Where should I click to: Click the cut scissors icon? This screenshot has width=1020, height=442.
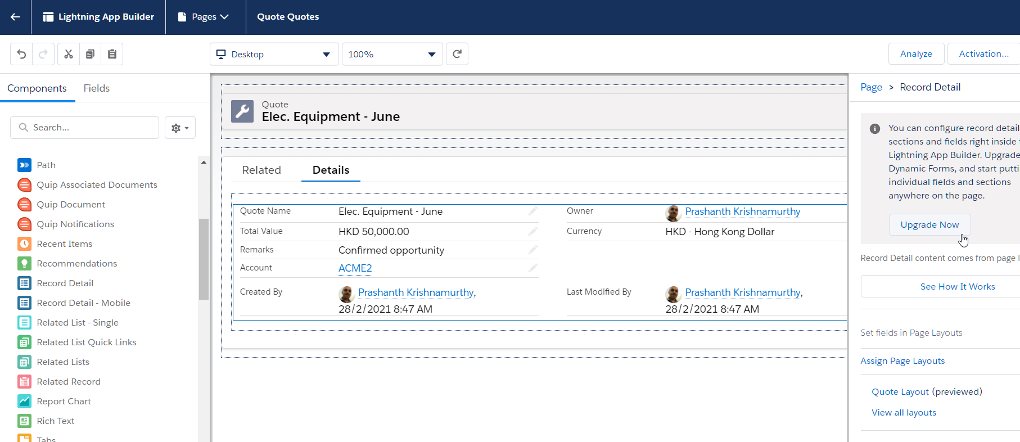coord(68,54)
